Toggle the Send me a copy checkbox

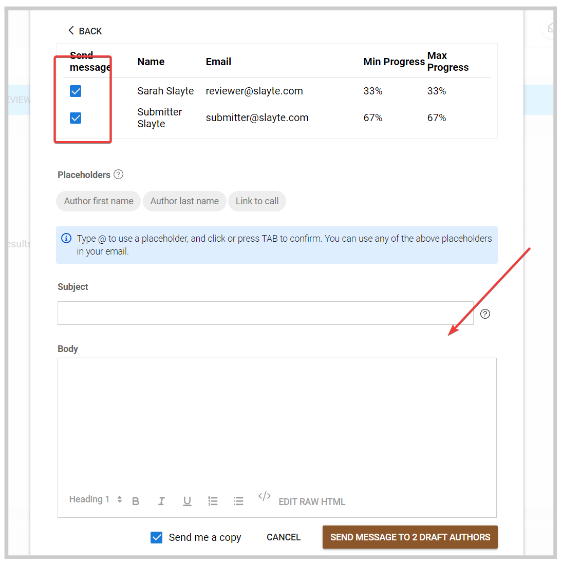point(156,537)
